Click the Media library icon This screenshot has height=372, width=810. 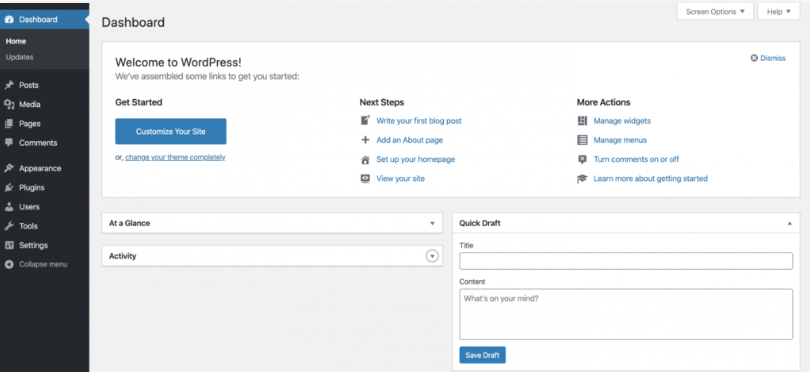pyautogui.click(x=9, y=104)
